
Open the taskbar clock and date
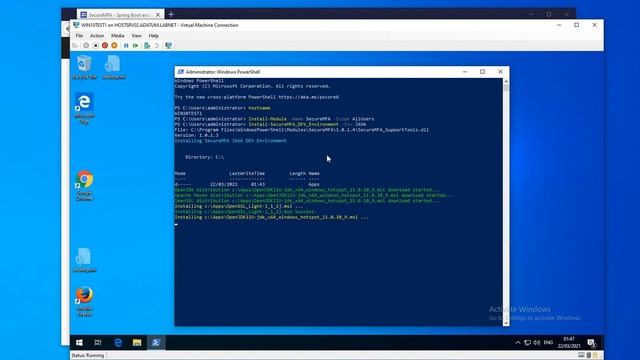point(569,342)
